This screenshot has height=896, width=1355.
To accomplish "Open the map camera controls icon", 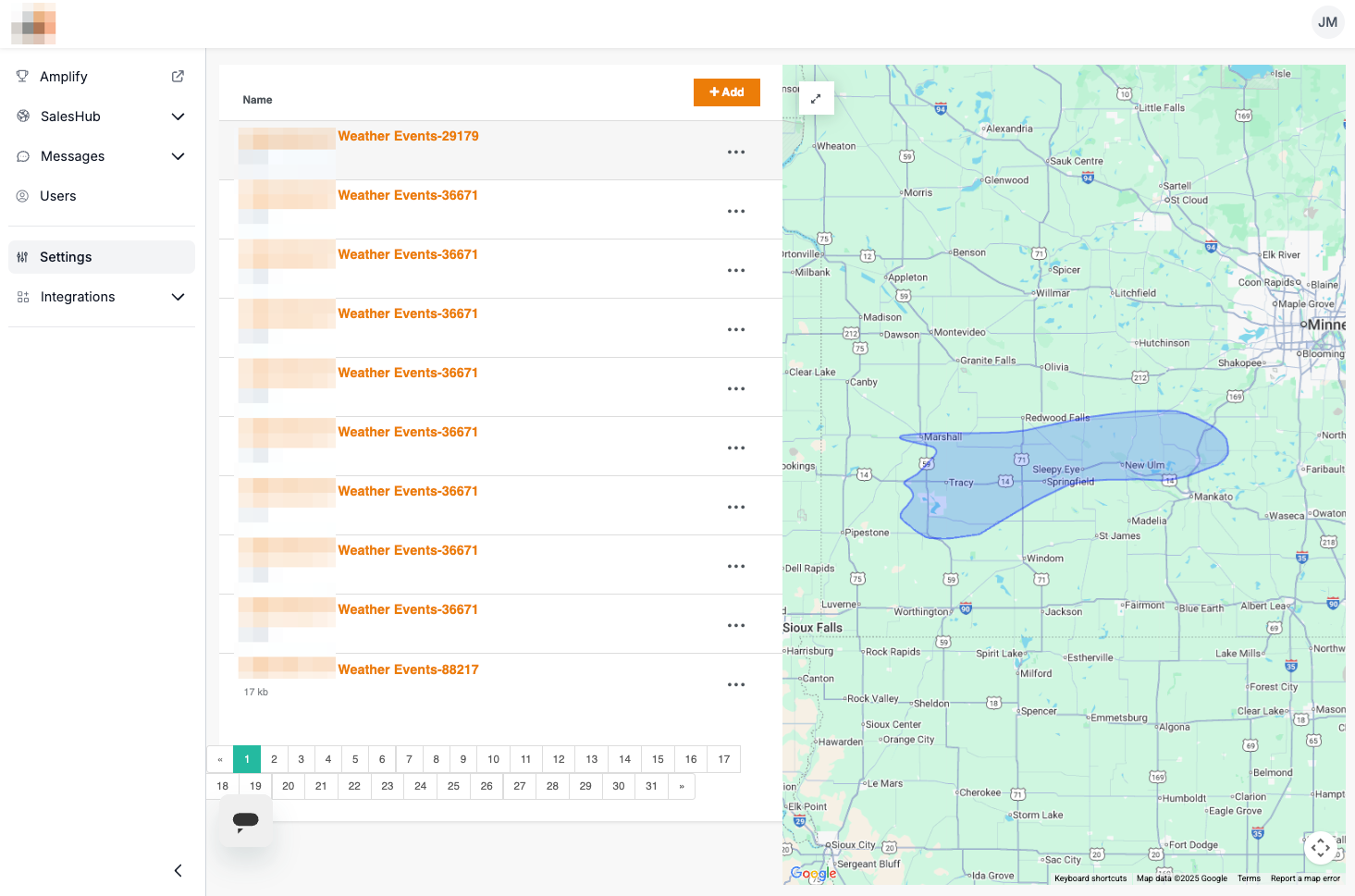I will click(x=1320, y=847).
